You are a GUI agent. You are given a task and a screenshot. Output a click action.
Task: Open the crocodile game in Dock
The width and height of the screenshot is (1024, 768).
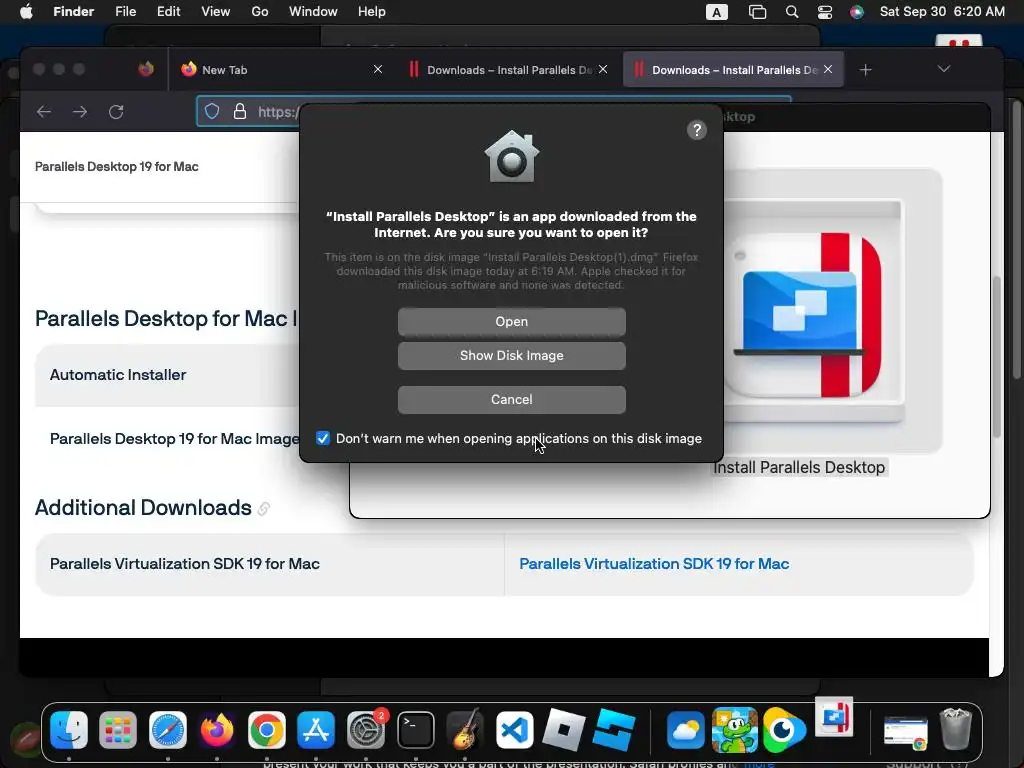(734, 729)
